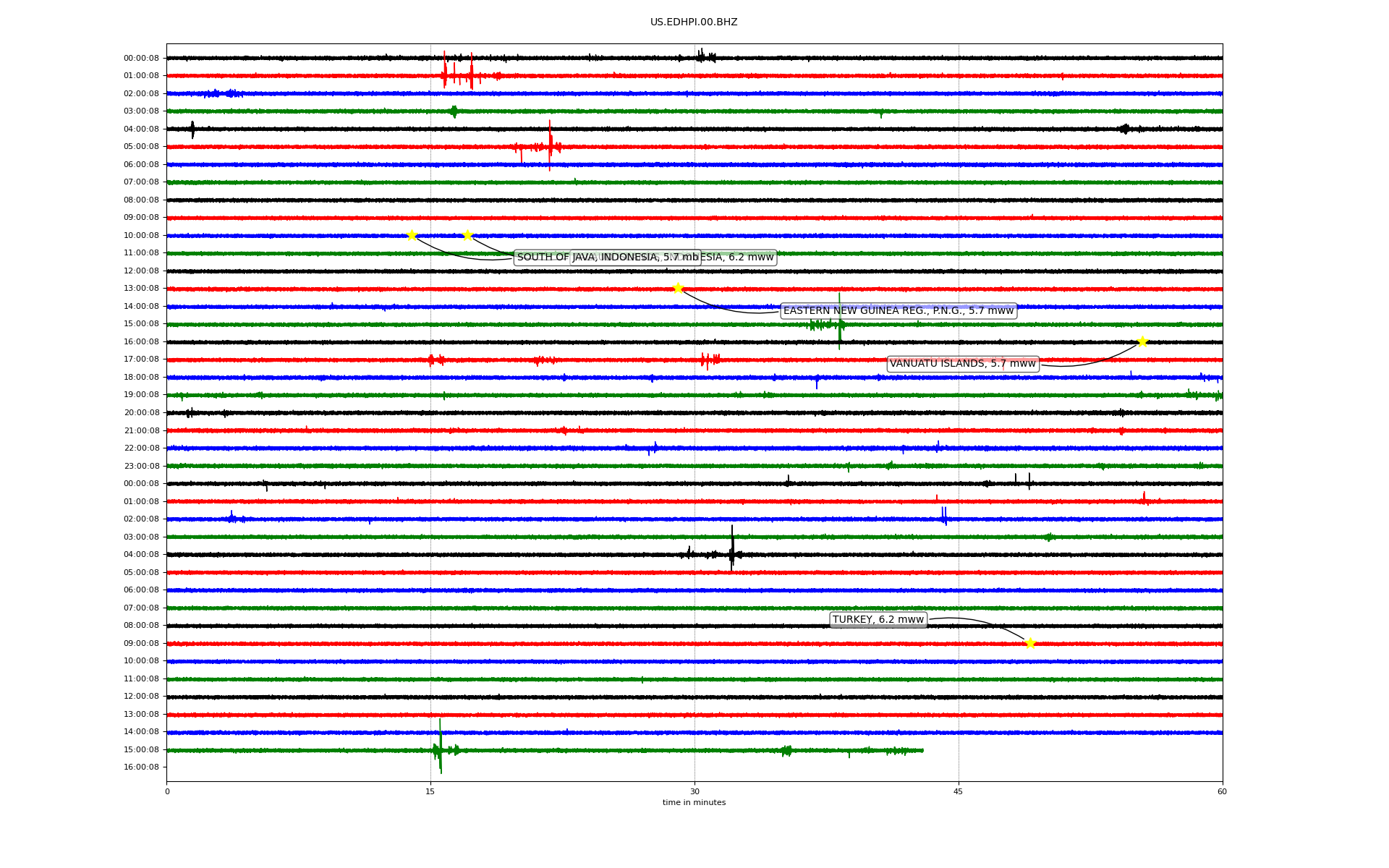Screen dimensions: 1389x868
Task: Select the x-axis tick label 60
Action: (x=1222, y=791)
